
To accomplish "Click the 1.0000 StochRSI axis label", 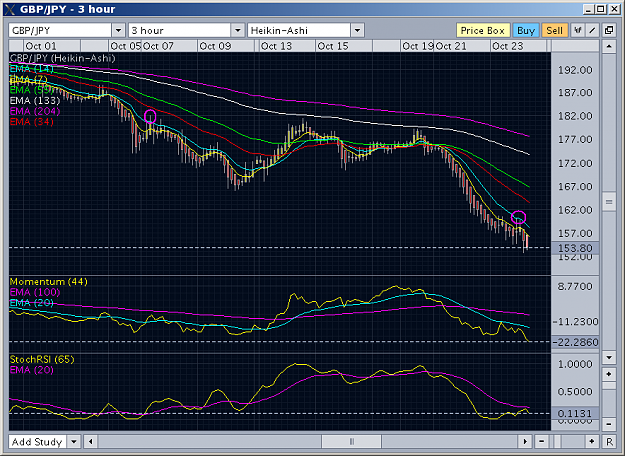I will [x=575, y=364].
